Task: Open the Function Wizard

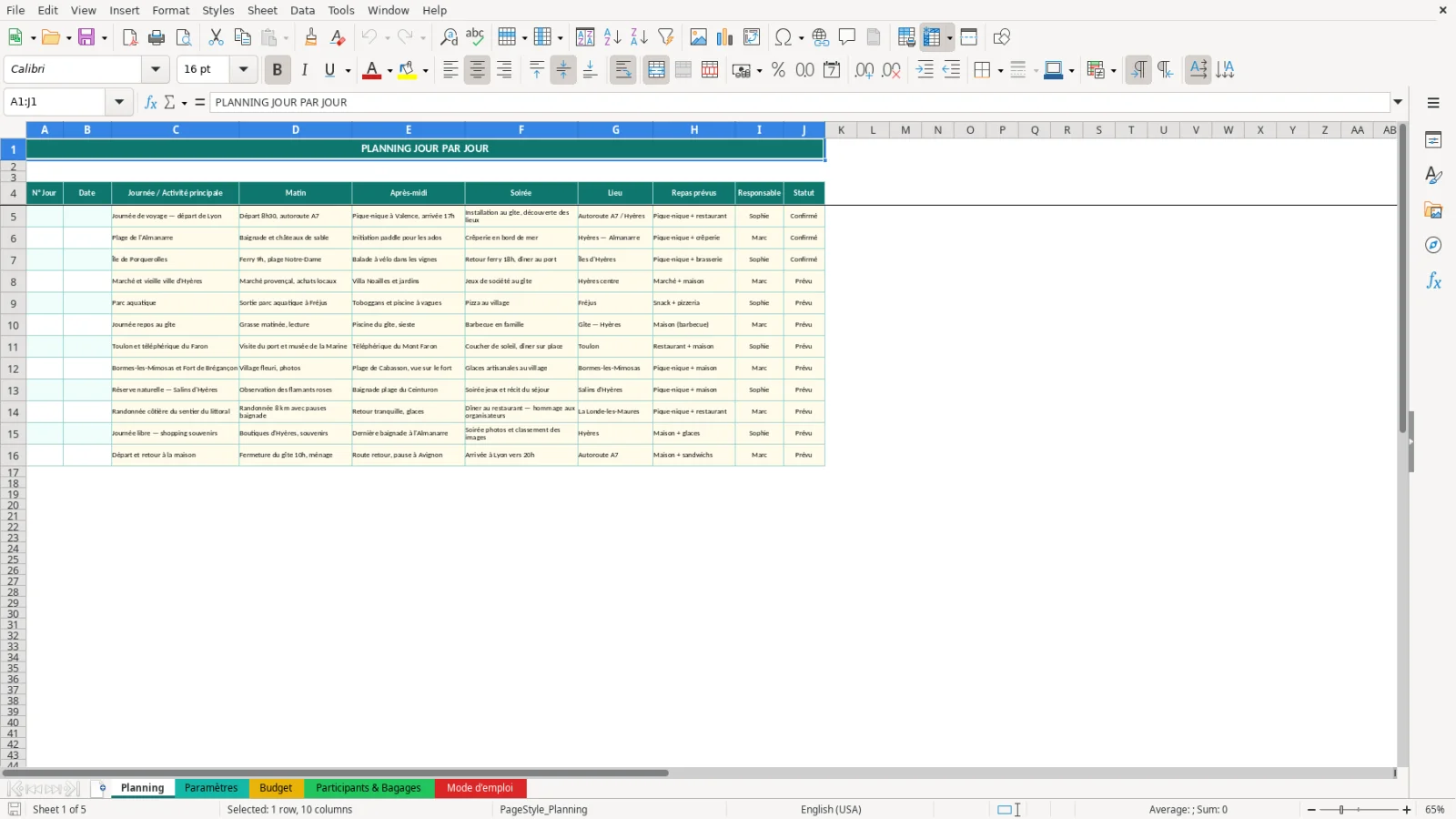Action: click(151, 102)
